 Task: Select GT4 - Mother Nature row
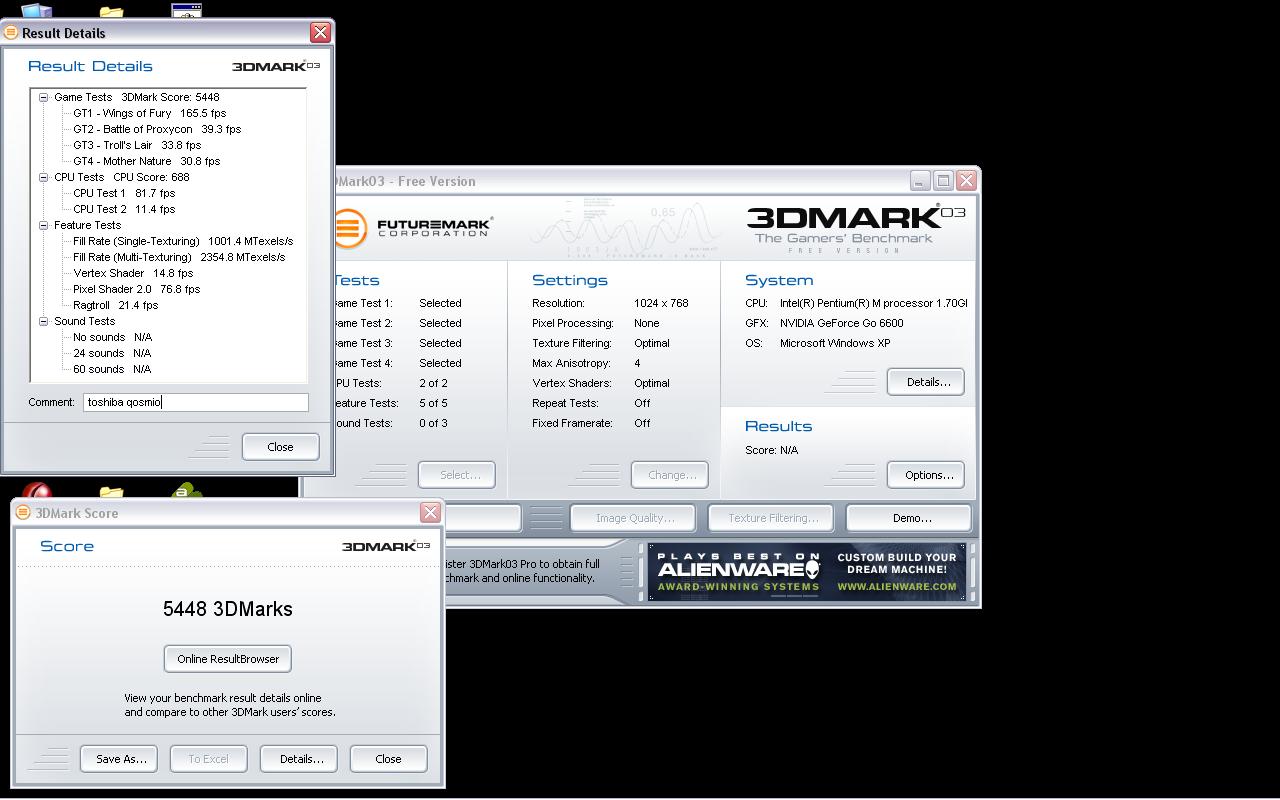[146, 161]
